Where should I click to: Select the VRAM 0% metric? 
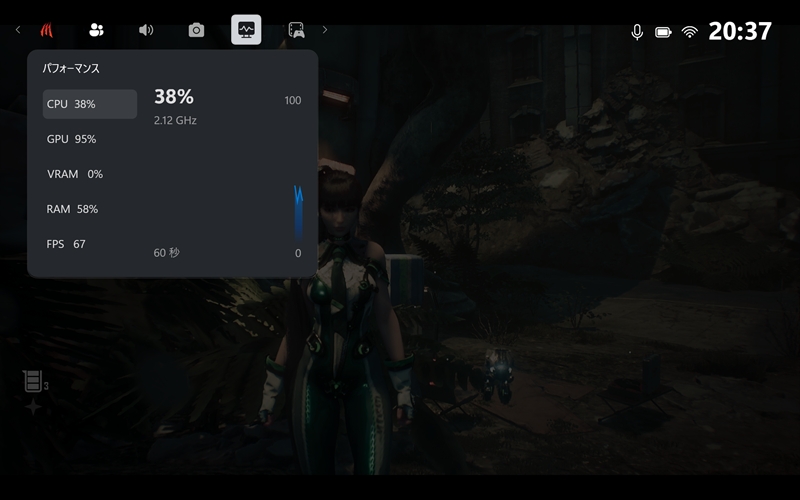(x=90, y=174)
